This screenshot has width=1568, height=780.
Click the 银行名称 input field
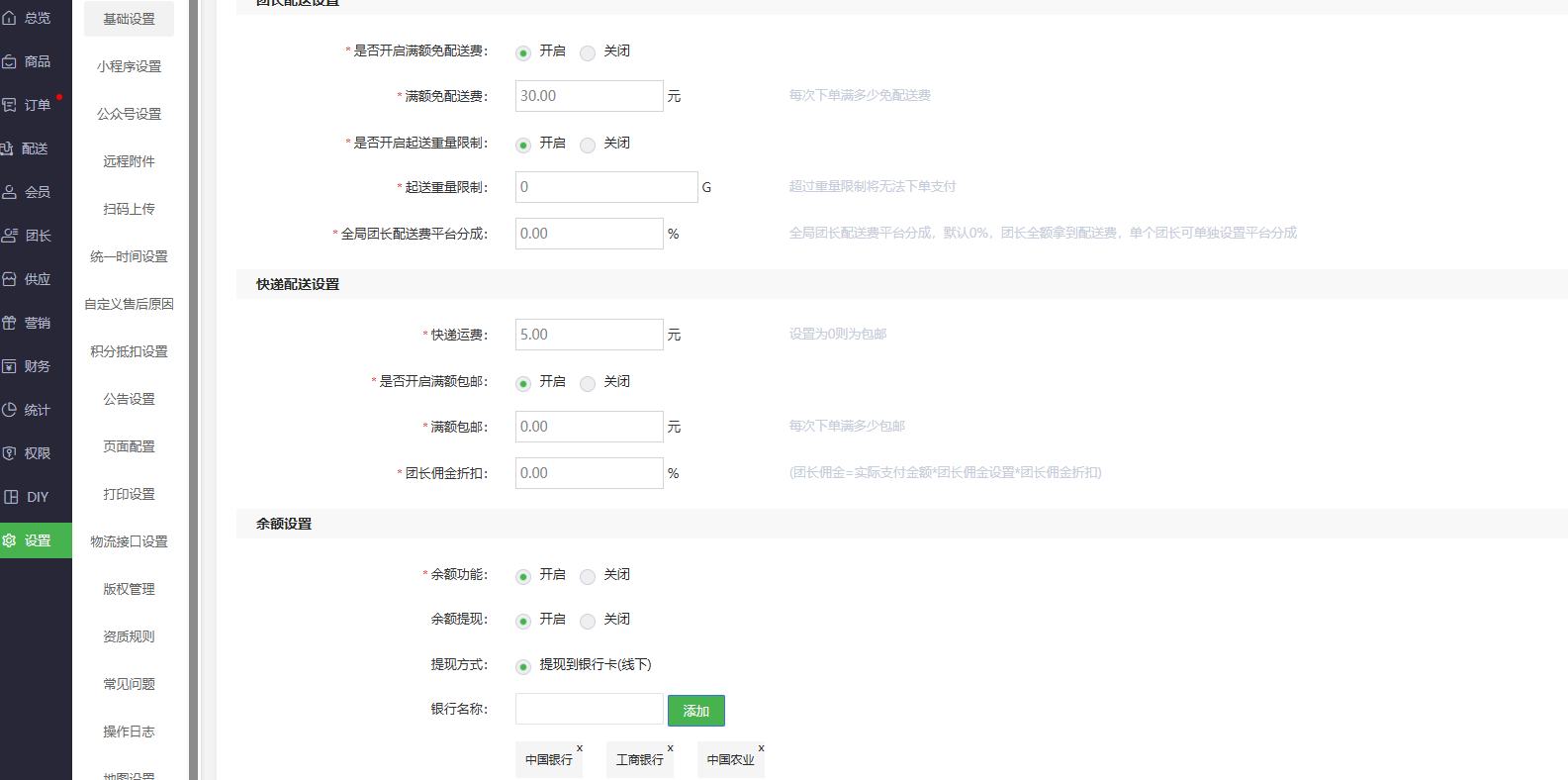pyautogui.click(x=589, y=709)
